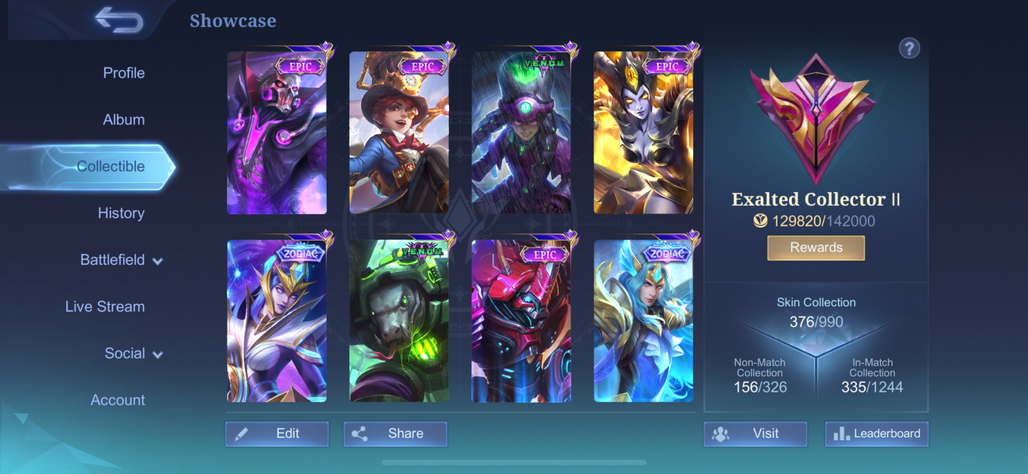Click the people icon on Visit
Viewport: 1028px width, 474px height.
coord(721,433)
